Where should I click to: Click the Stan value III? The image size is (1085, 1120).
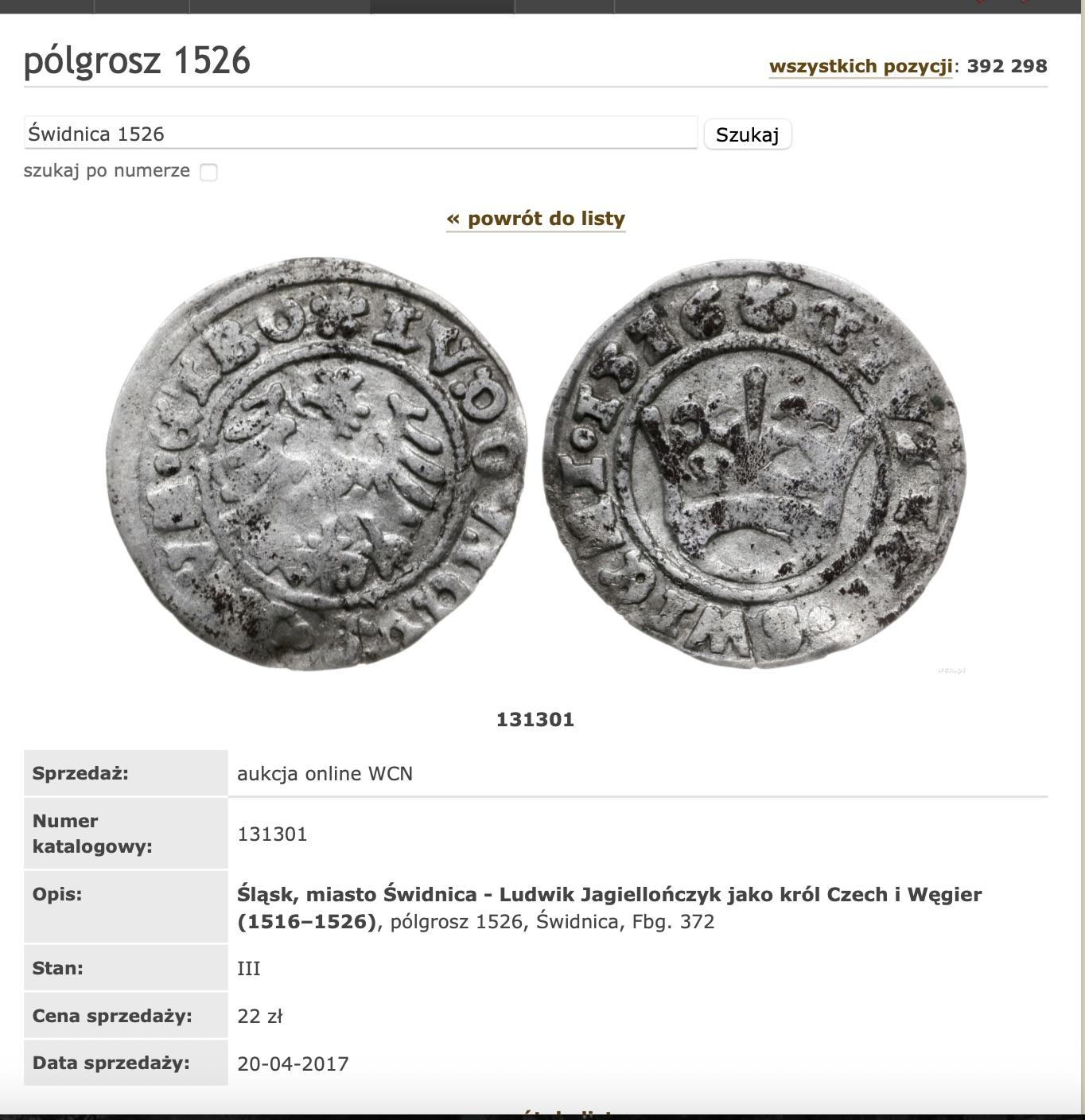249,968
